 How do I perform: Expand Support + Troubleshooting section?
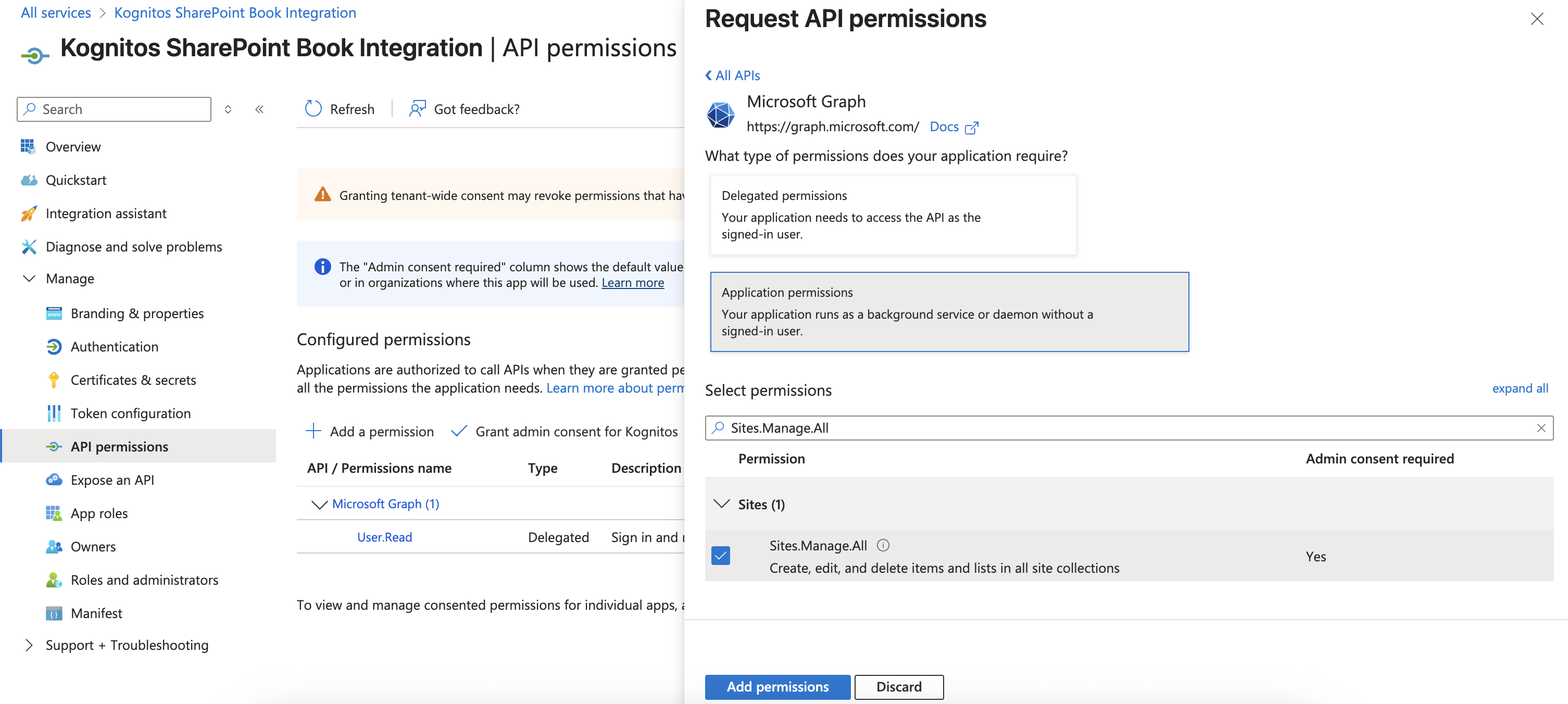click(x=29, y=645)
